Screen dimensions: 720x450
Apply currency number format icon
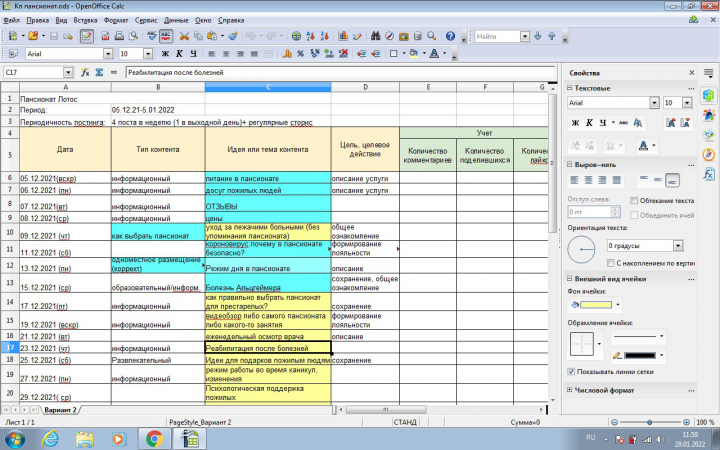pyautogui.click(x=287, y=54)
